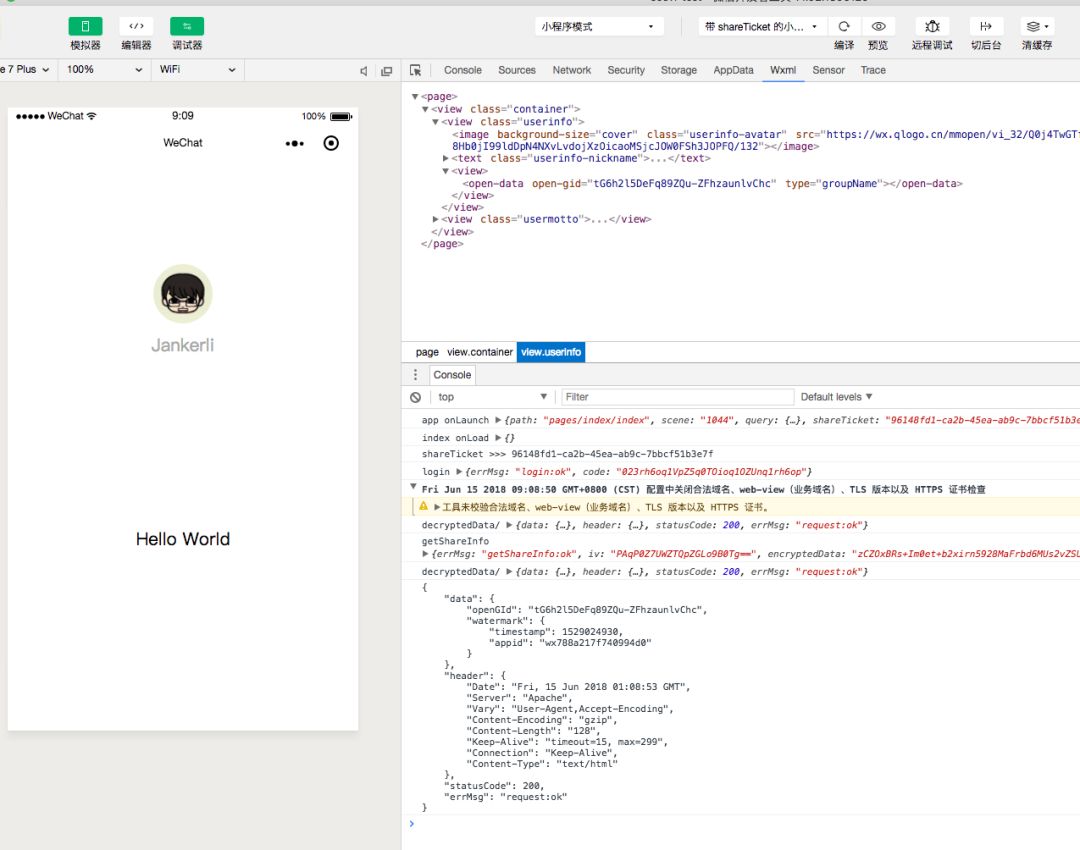This screenshot has height=850, width=1080.
Task: Switch to the Console devtools tab
Action: [x=463, y=70]
